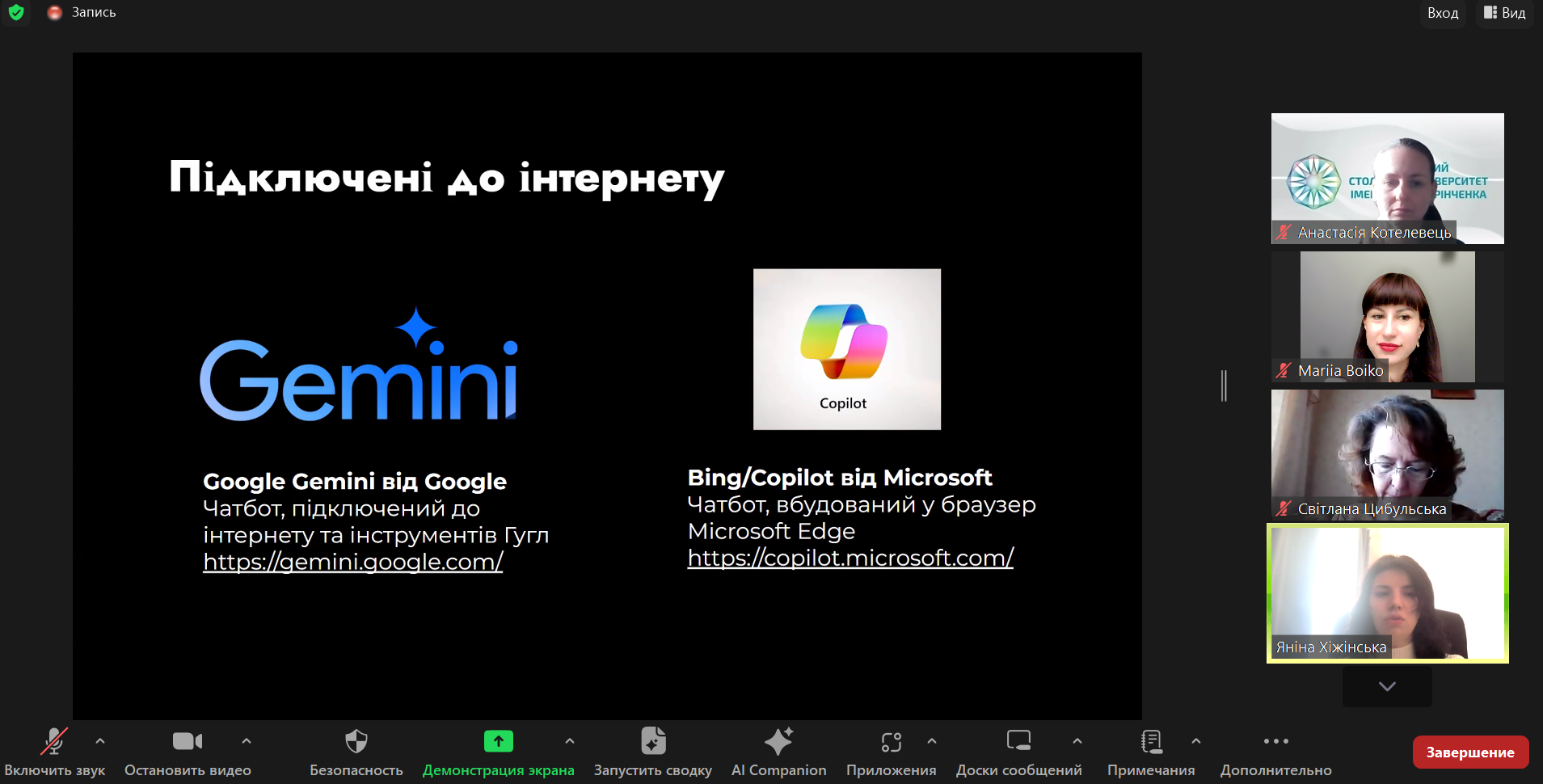
Task: Open the Notes icon
Action: tap(1151, 741)
